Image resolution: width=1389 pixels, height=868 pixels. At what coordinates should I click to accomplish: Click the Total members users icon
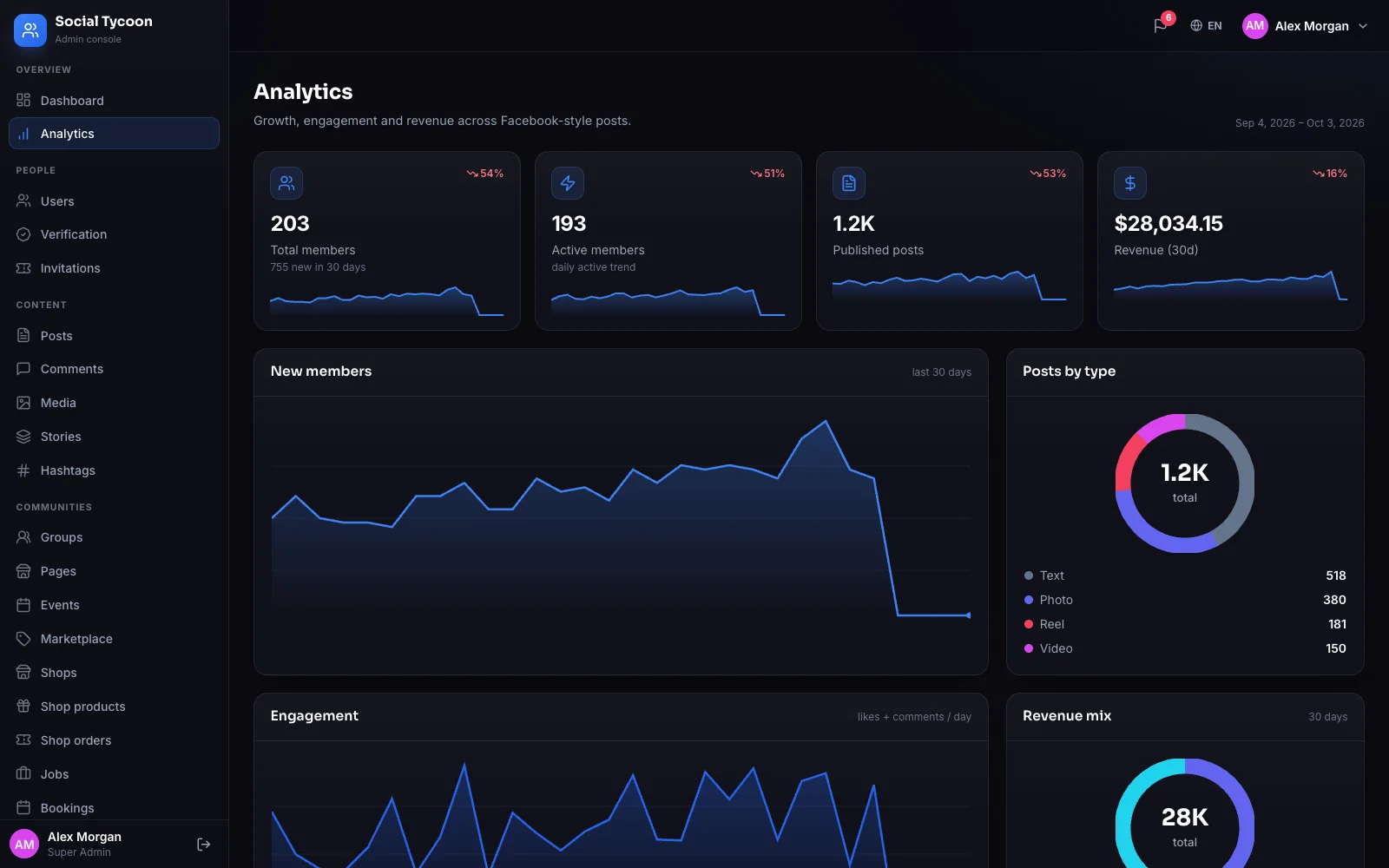coord(286,183)
